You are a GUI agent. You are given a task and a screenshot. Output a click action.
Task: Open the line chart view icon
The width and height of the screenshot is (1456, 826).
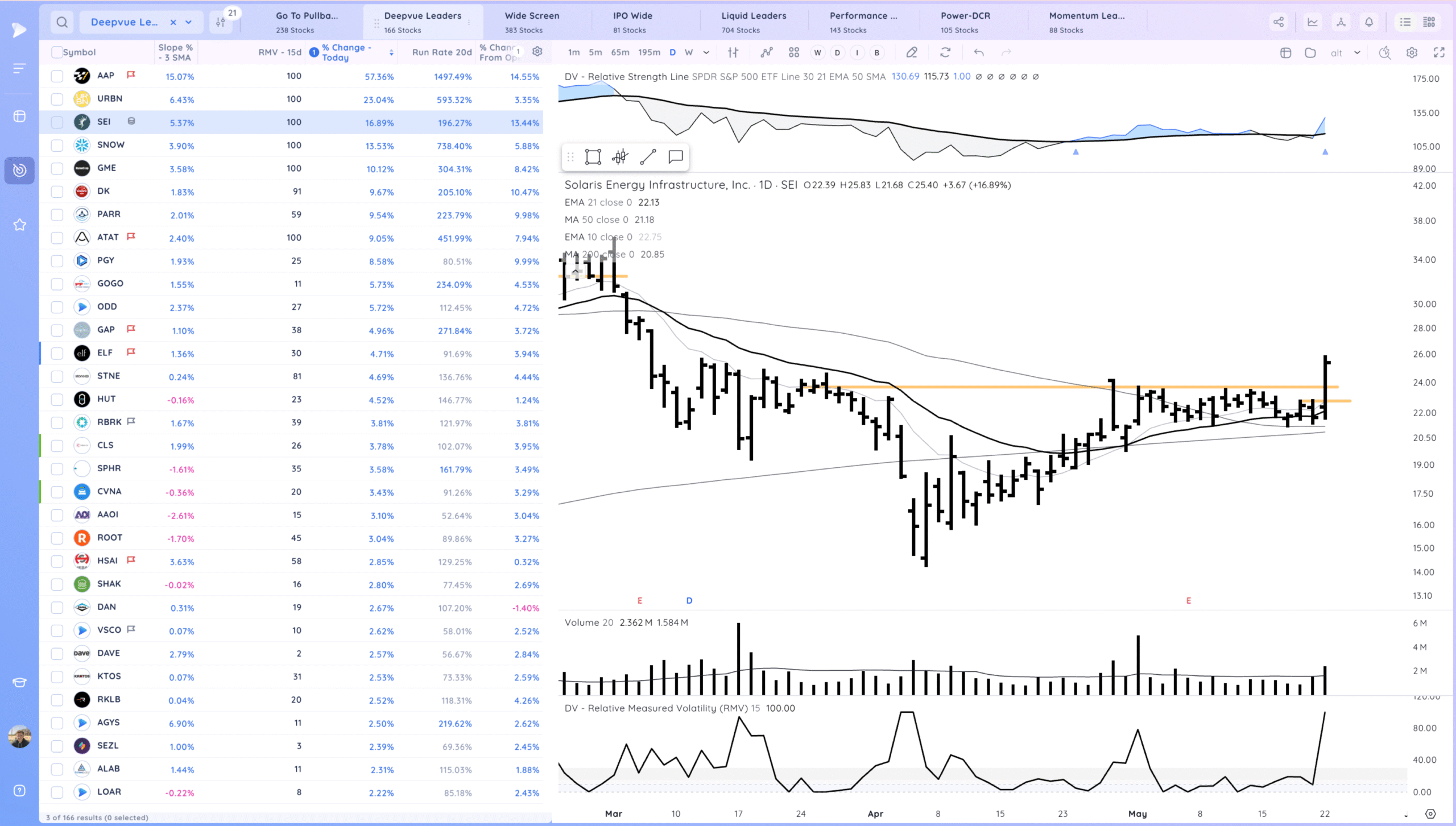1313,22
